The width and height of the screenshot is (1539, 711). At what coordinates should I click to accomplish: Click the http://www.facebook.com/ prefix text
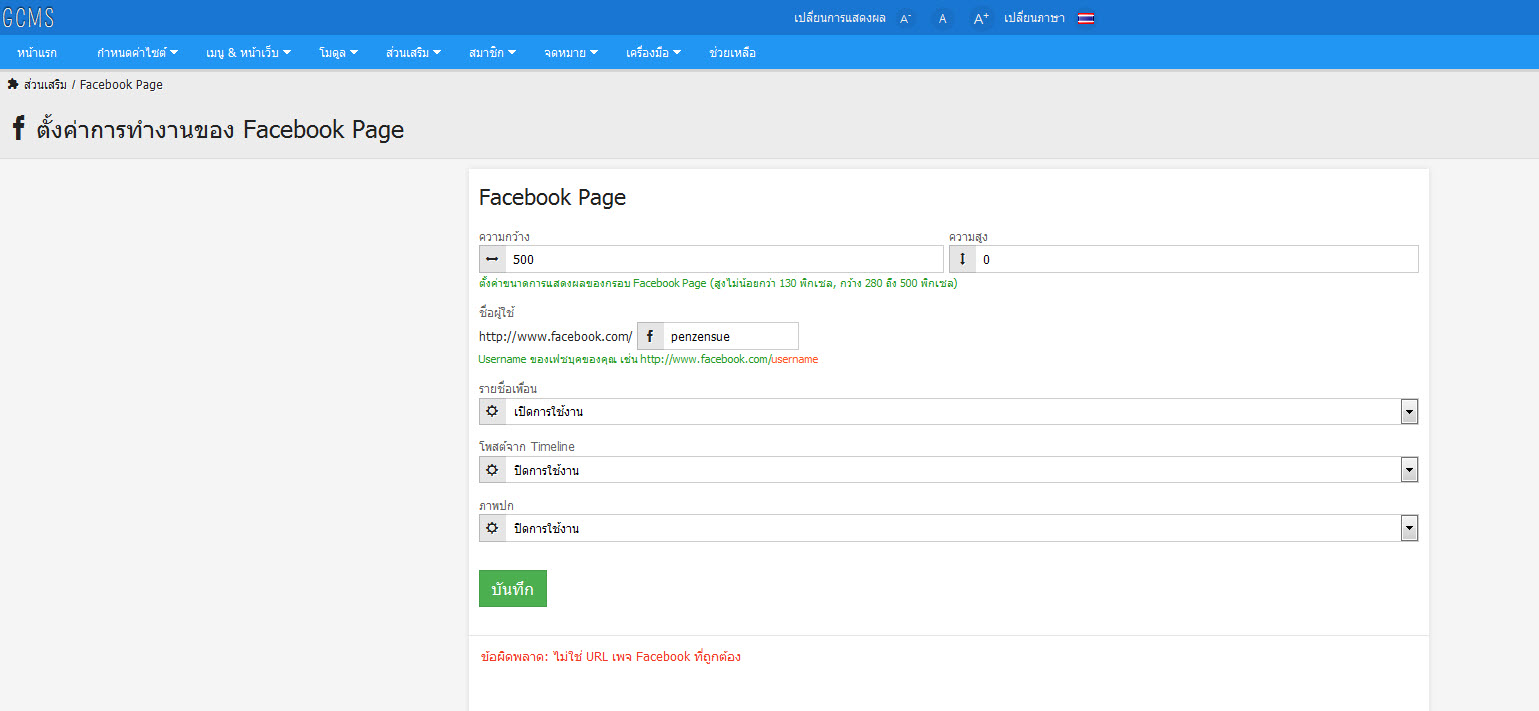[556, 336]
